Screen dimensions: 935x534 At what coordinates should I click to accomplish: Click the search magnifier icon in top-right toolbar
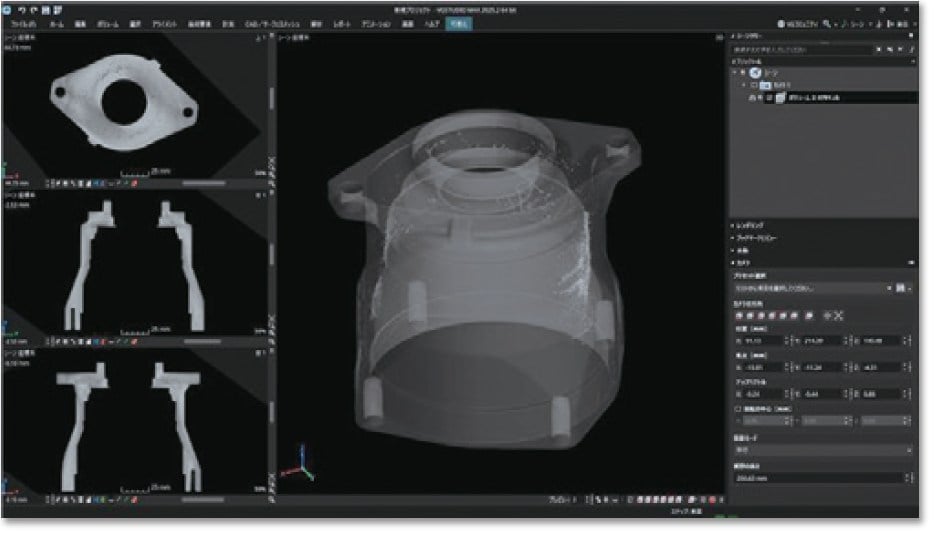point(828,23)
